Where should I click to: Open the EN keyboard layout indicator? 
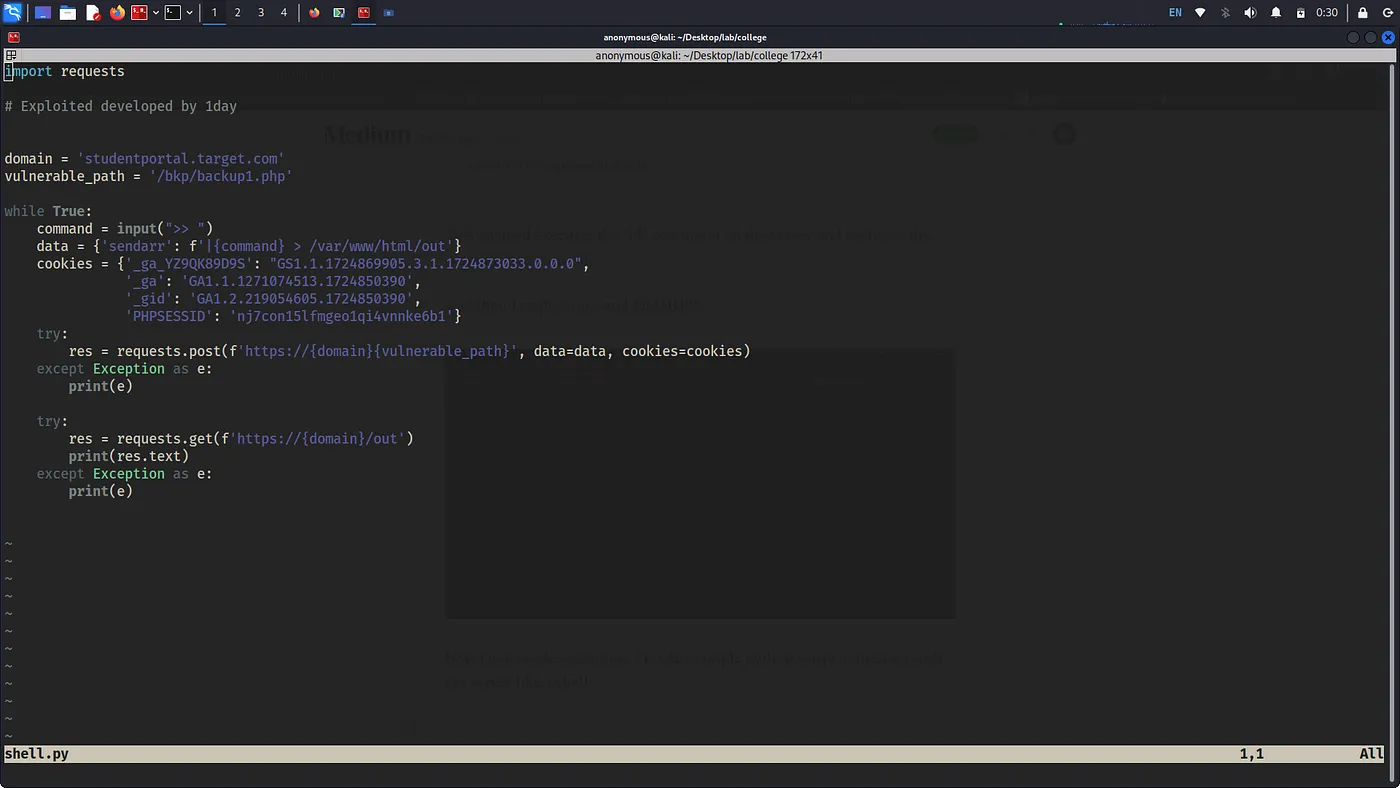1175,13
